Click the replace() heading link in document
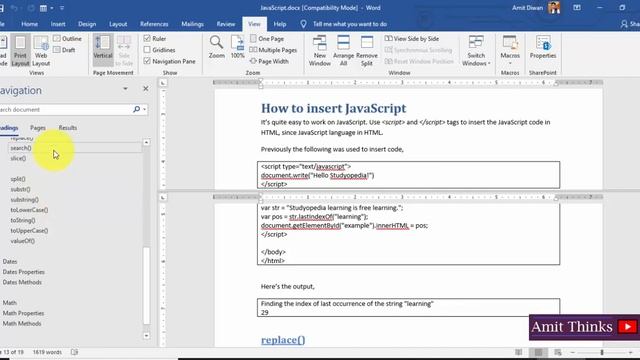The image size is (640, 360). pyautogui.click(x=283, y=340)
